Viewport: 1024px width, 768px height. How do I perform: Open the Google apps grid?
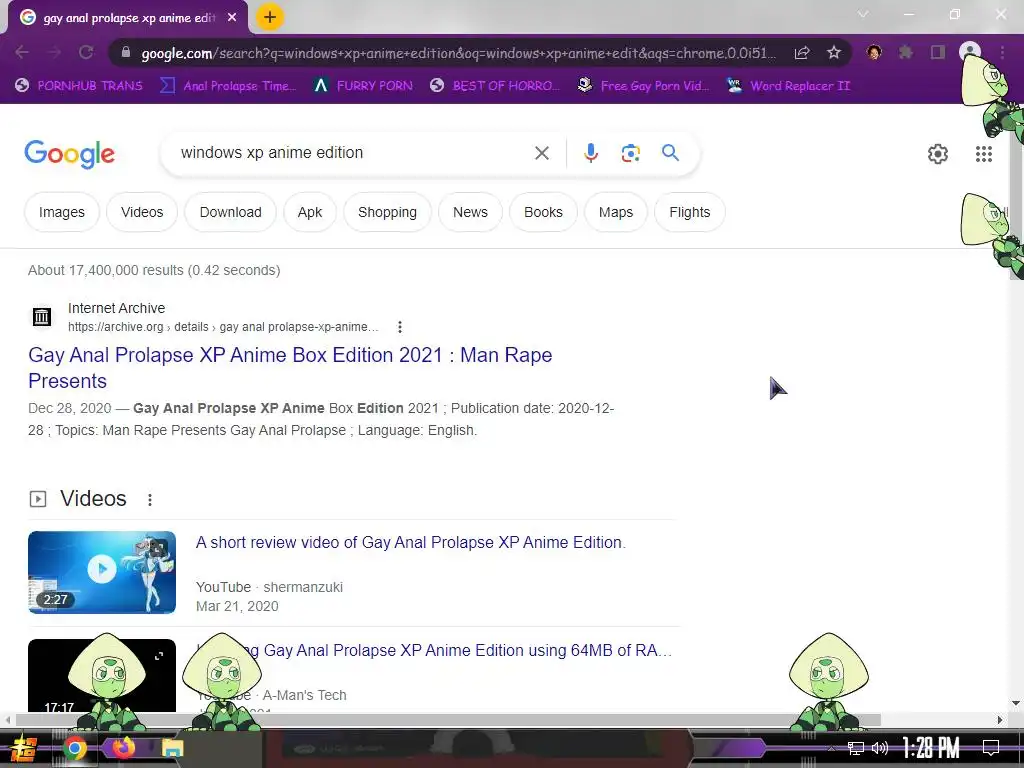(984, 154)
